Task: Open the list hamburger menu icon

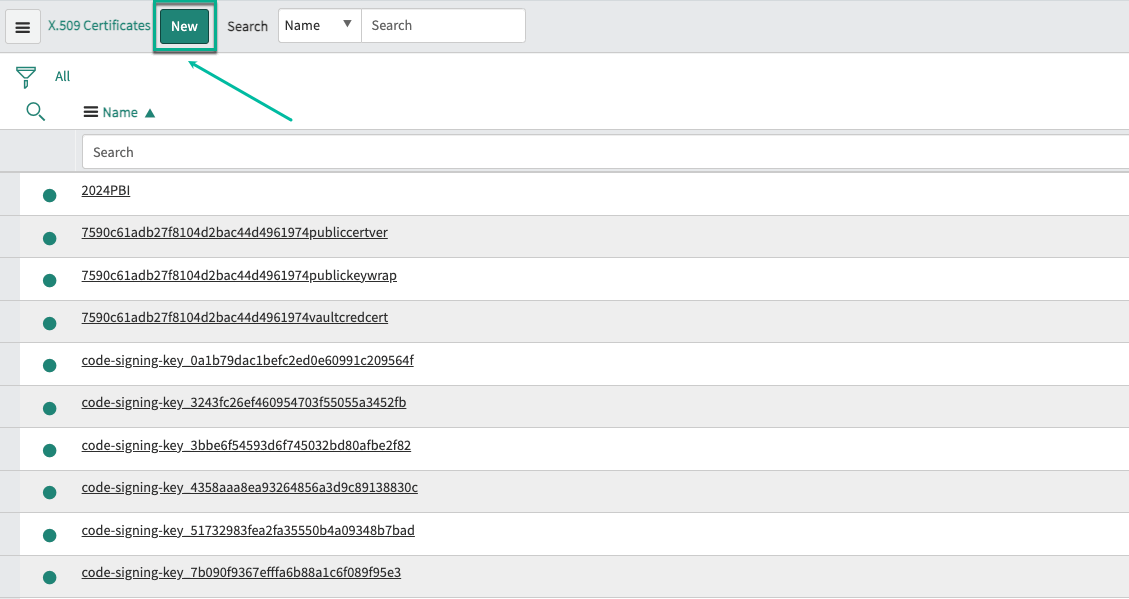Action: pyautogui.click(x=23, y=27)
